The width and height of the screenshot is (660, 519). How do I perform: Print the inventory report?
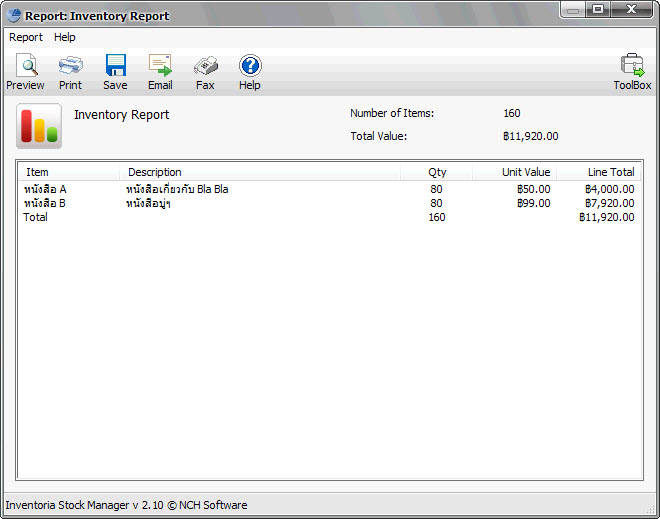click(70, 72)
